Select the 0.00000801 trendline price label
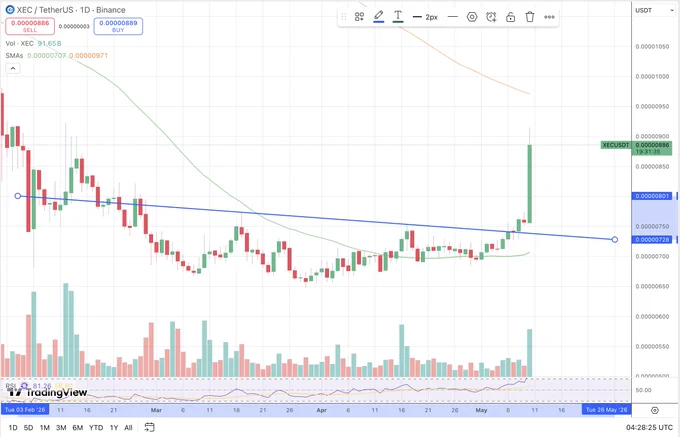 click(x=652, y=196)
